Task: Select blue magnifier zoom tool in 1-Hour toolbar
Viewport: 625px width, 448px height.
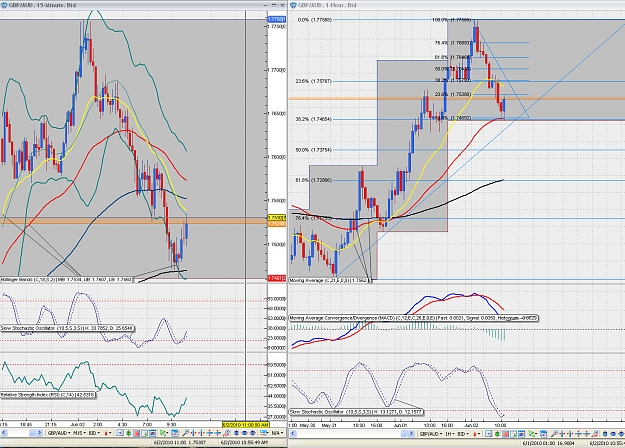Action: tap(554, 434)
